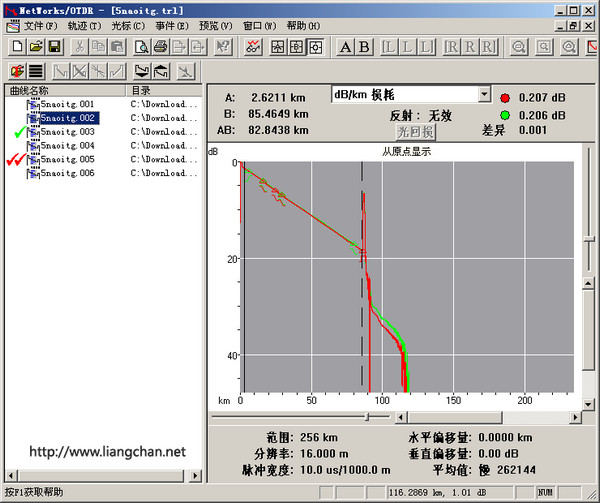The width and height of the screenshot is (600, 503).
Task: Click the horizontal scrollbar thumb under graph
Action: 367,416
